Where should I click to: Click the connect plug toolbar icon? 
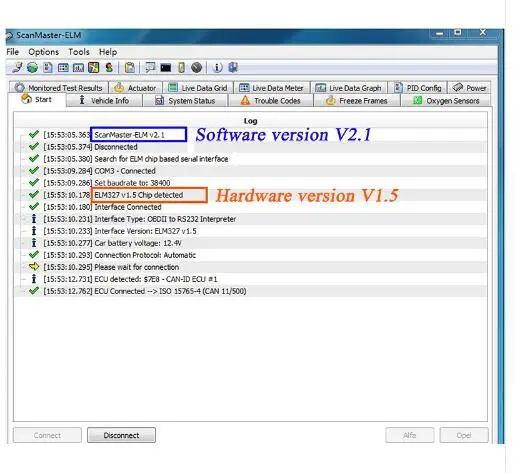(17, 68)
